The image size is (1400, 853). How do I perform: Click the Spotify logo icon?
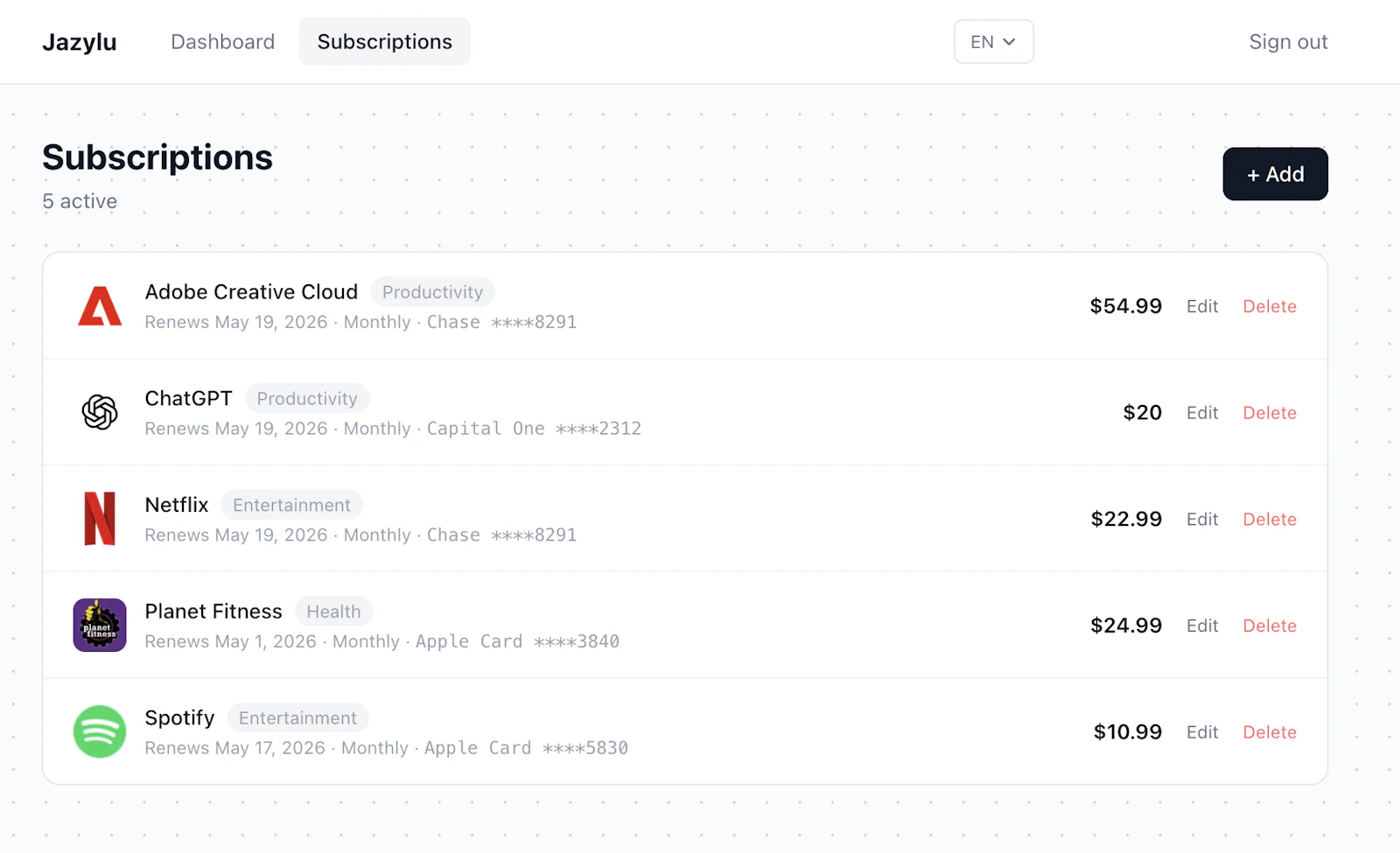click(x=100, y=731)
